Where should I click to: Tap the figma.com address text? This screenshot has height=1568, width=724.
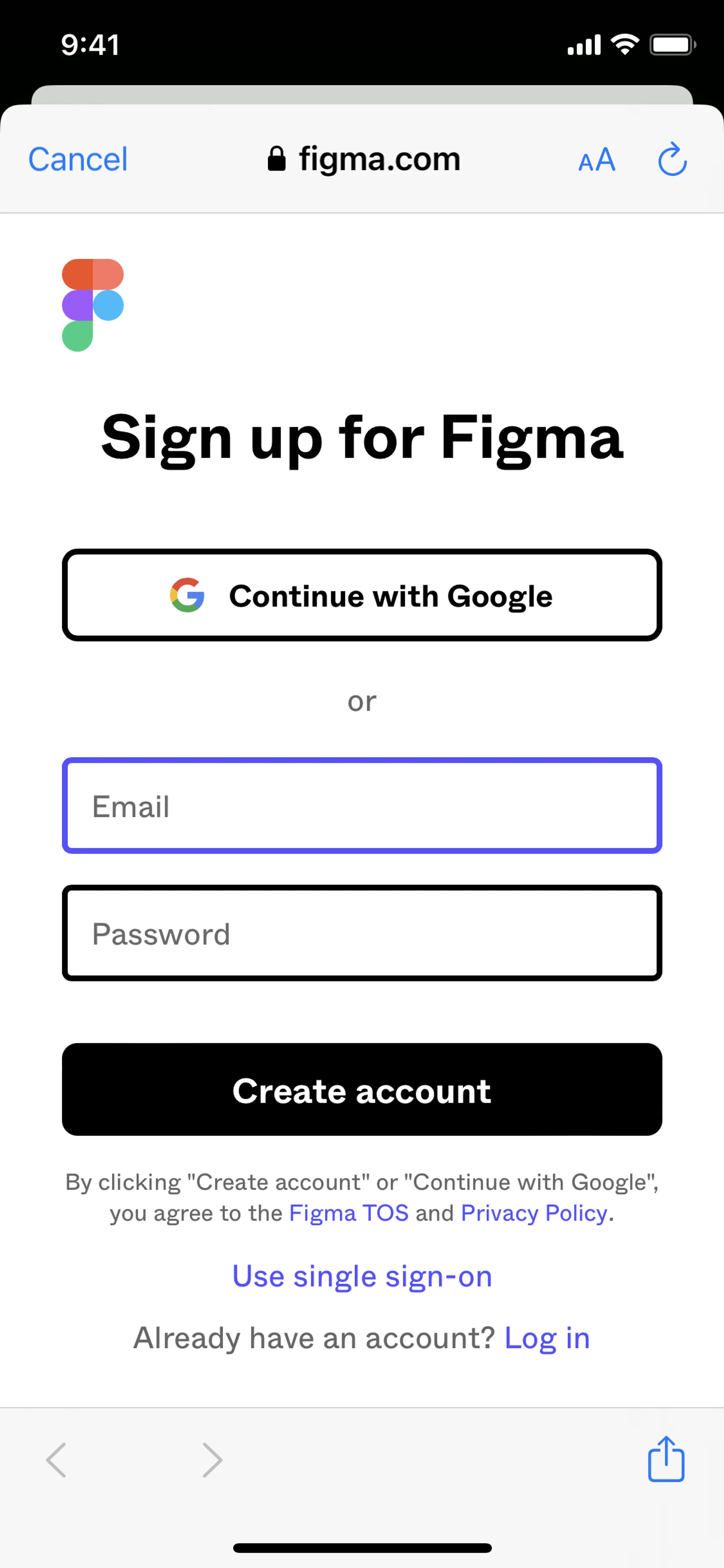pos(379,159)
